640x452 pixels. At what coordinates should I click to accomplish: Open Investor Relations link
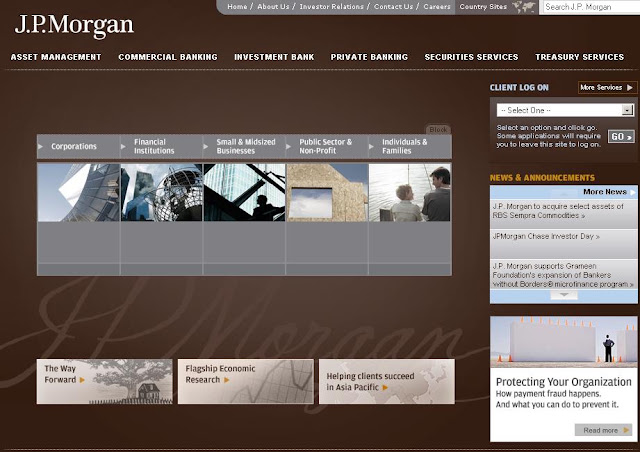331,7
